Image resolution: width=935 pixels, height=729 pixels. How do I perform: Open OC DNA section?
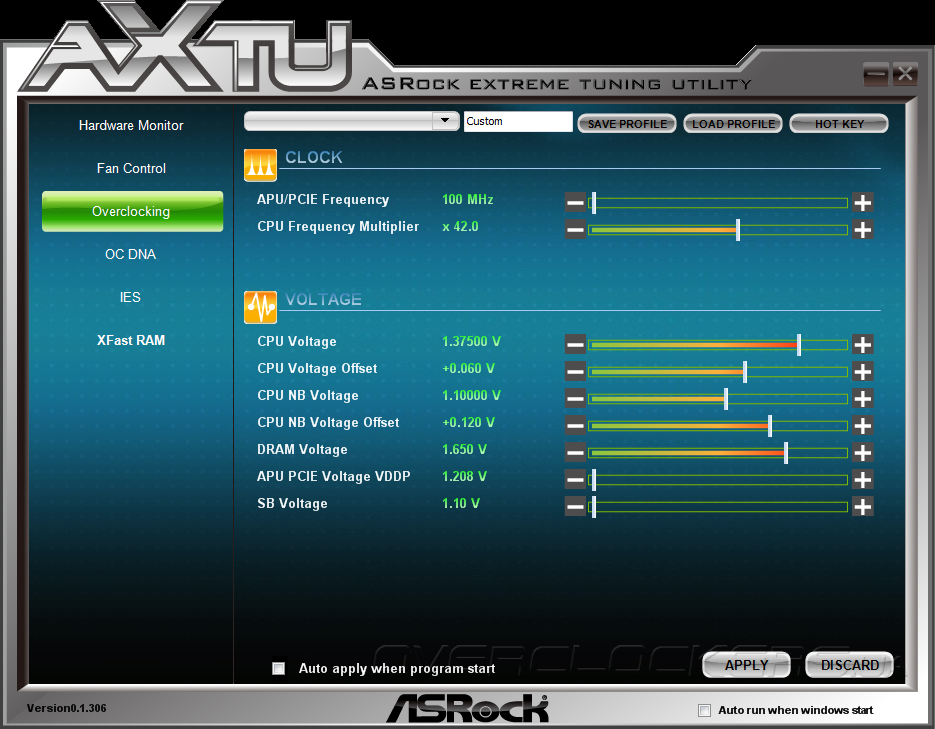coord(131,254)
